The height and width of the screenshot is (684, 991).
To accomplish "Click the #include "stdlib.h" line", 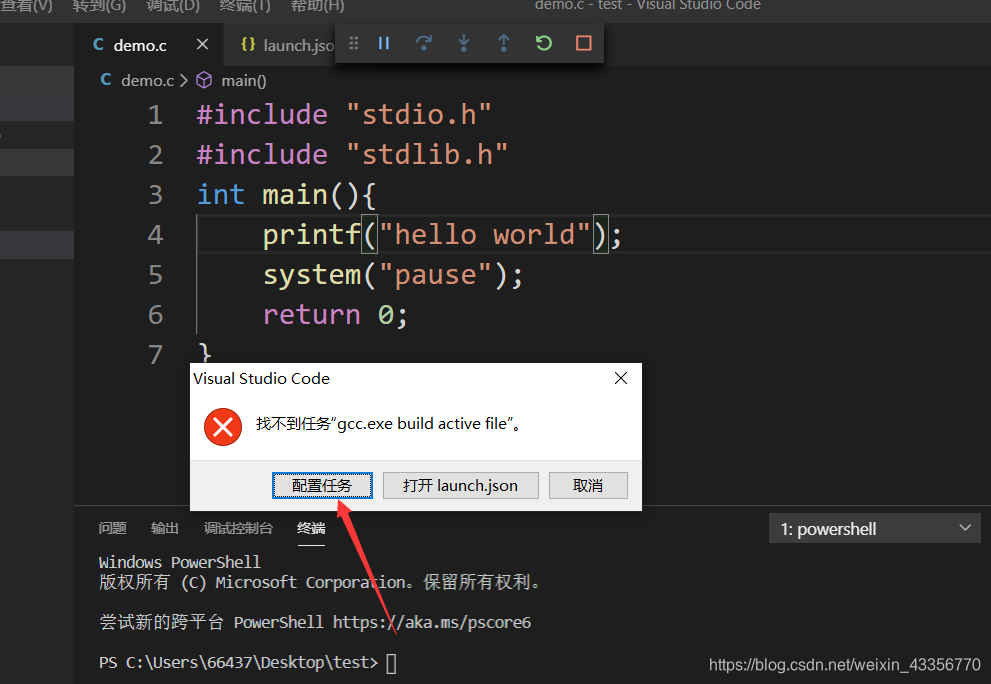I will 352,155.
